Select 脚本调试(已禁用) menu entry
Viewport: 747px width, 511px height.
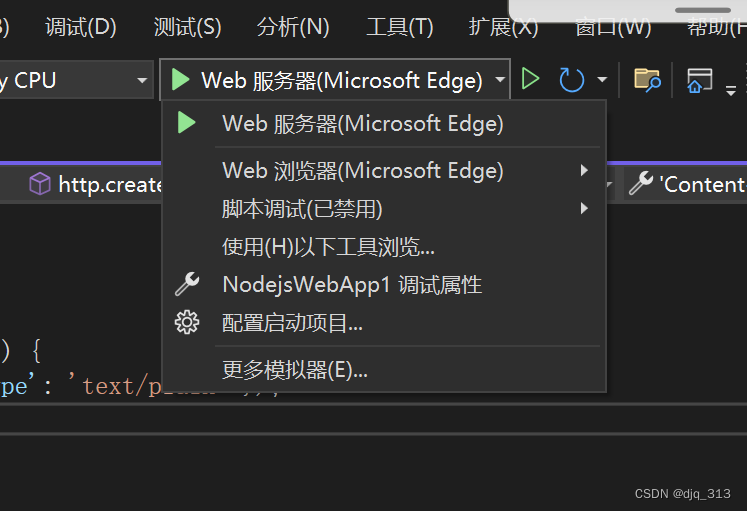384,209
